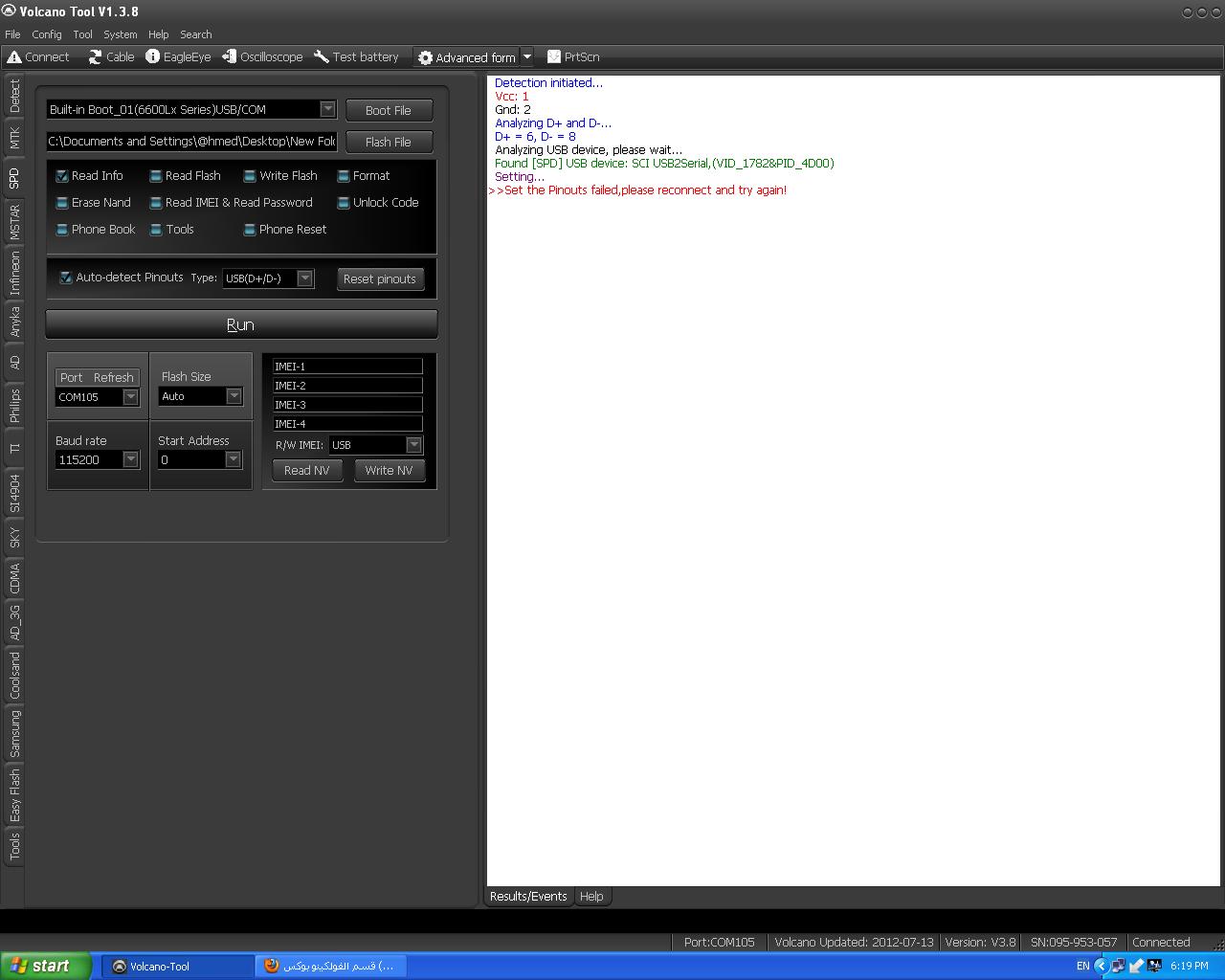The height and width of the screenshot is (980, 1225).
Task: Select the Results/Events tab
Action: [528, 897]
